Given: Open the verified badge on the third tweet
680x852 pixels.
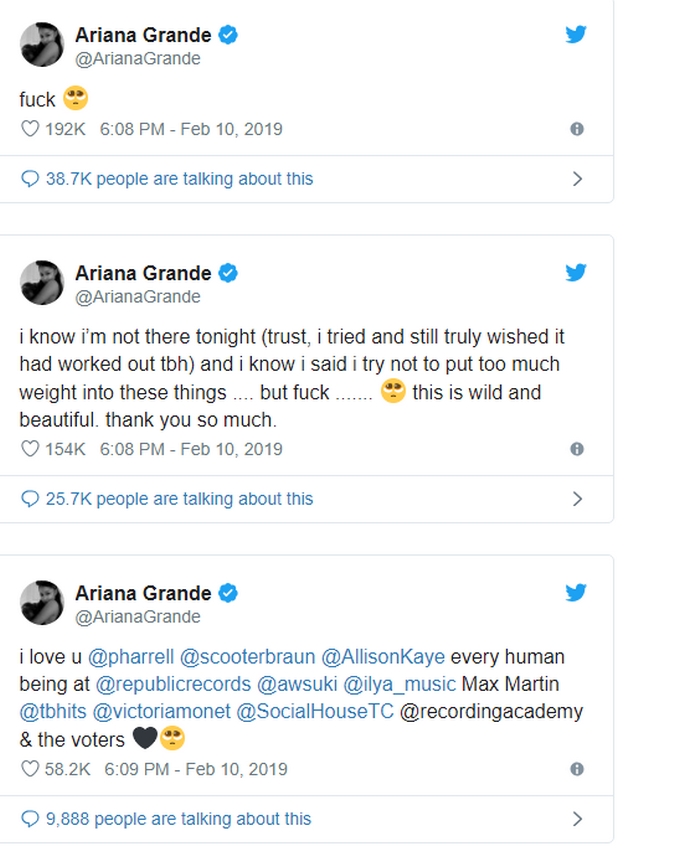Looking at the screenshot, I should [x=229, y=593].
